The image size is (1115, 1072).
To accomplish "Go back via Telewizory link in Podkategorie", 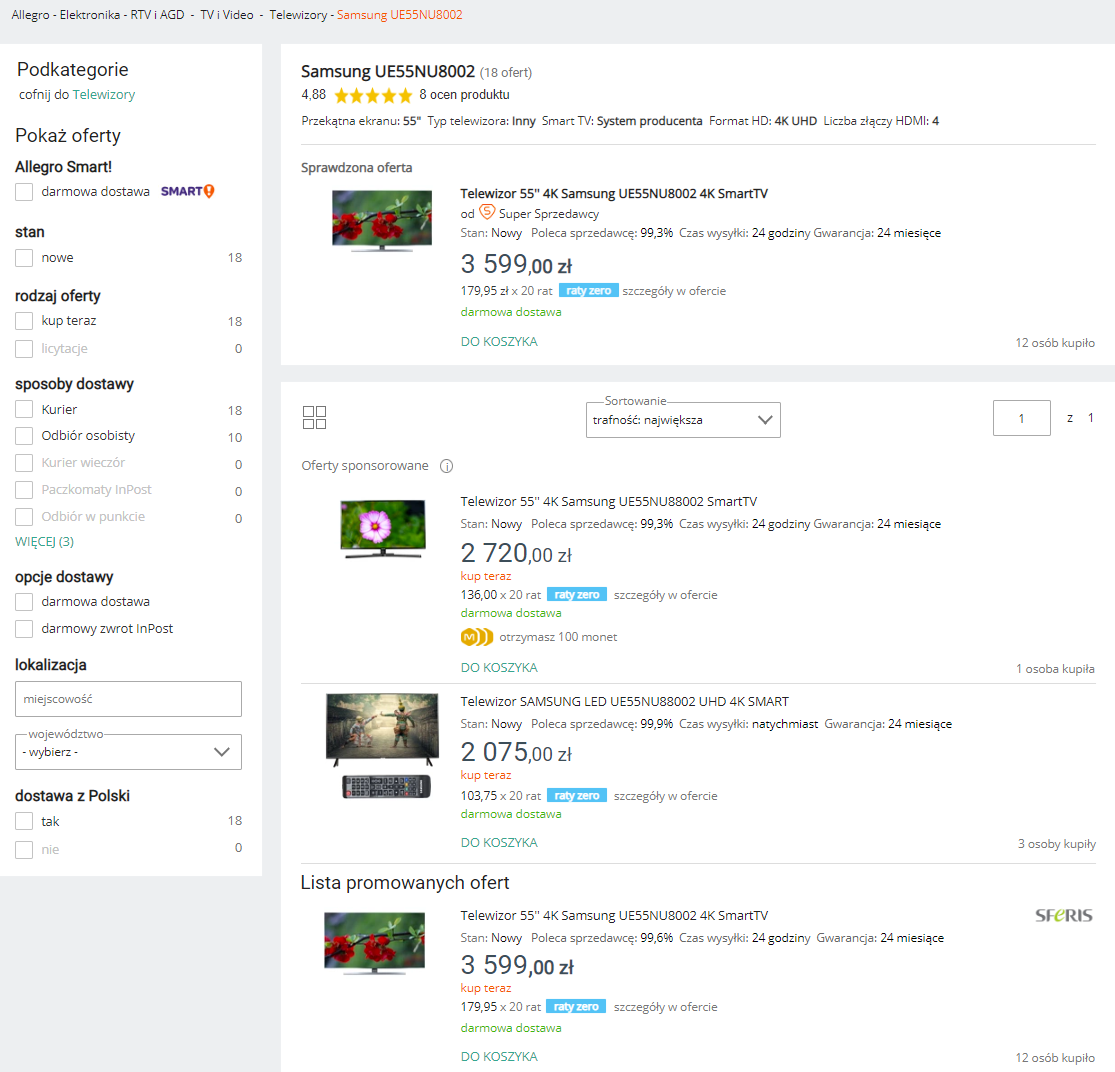I will click(104, 95).
